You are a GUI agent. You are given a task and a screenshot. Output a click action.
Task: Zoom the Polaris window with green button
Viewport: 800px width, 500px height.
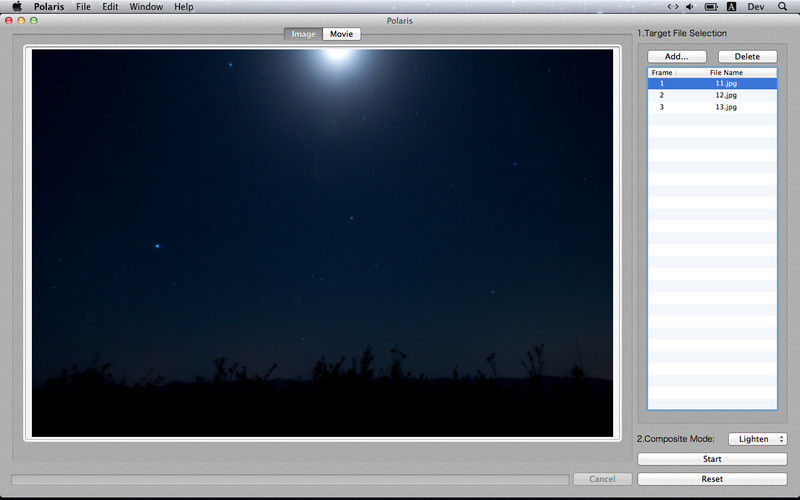tap(34, 20)
